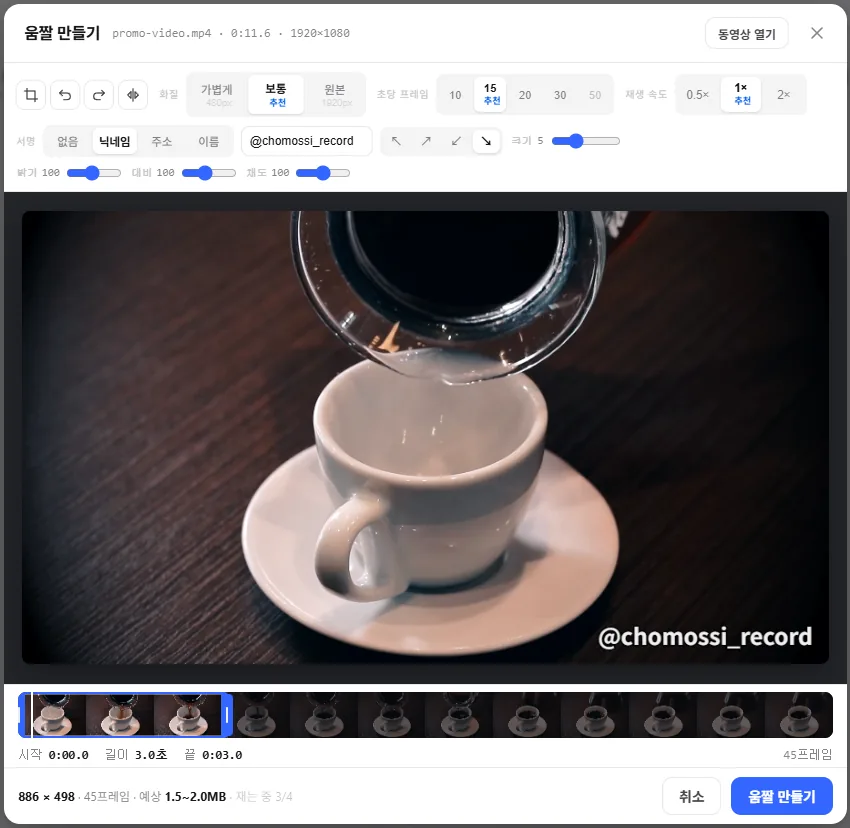Adjust the 채도 saturation slider
850x828 pixels.
click(323, 173)
